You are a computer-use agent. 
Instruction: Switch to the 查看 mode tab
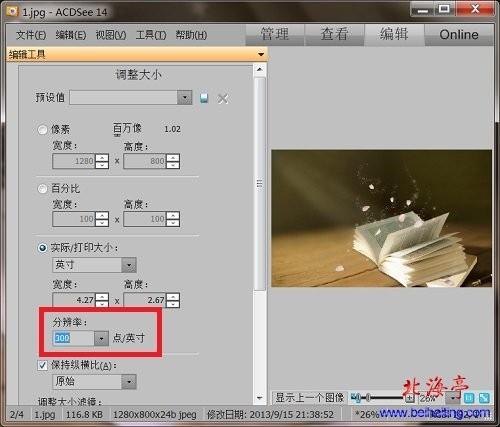pos(335,34)
